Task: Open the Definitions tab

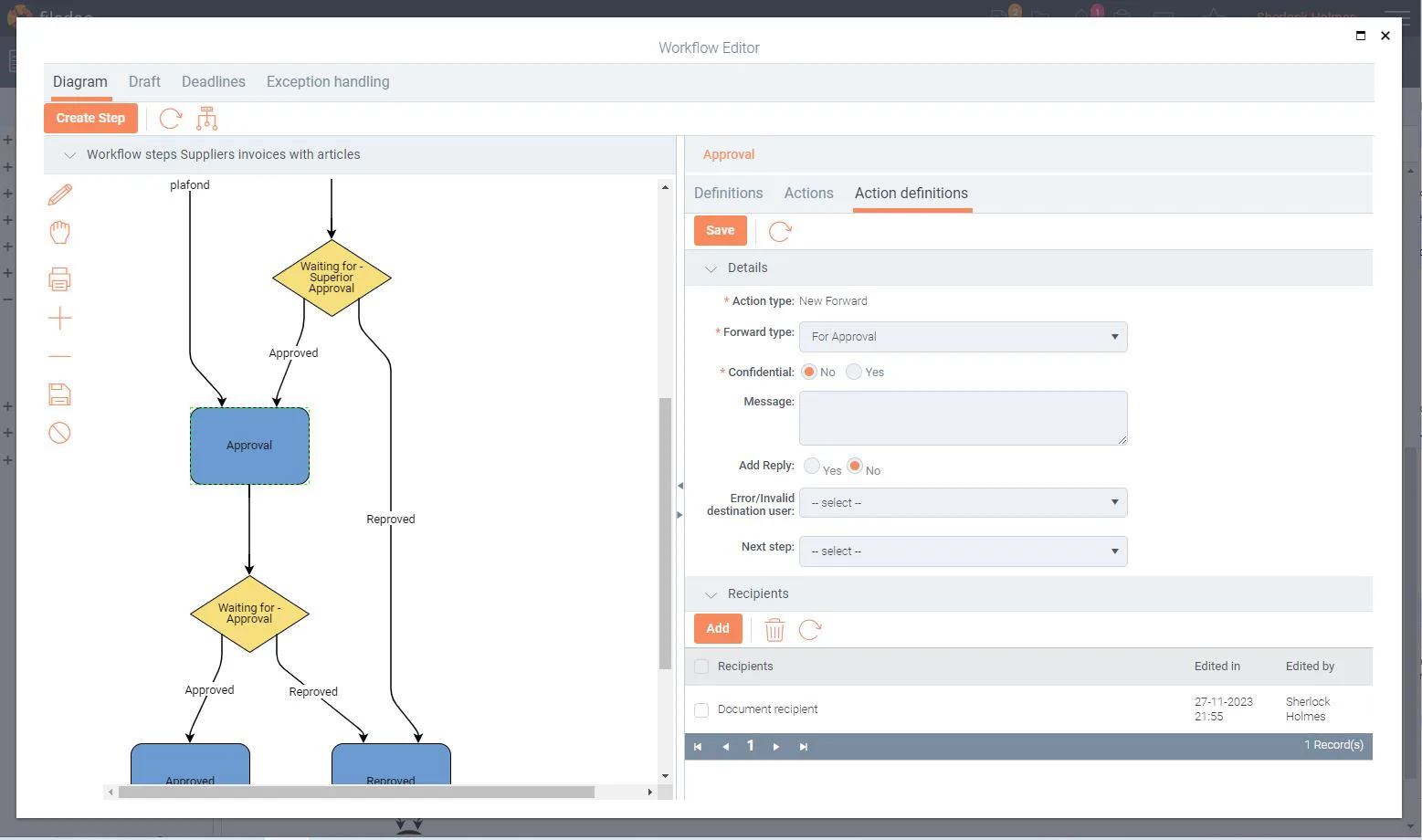Action: tap(728, 193)
